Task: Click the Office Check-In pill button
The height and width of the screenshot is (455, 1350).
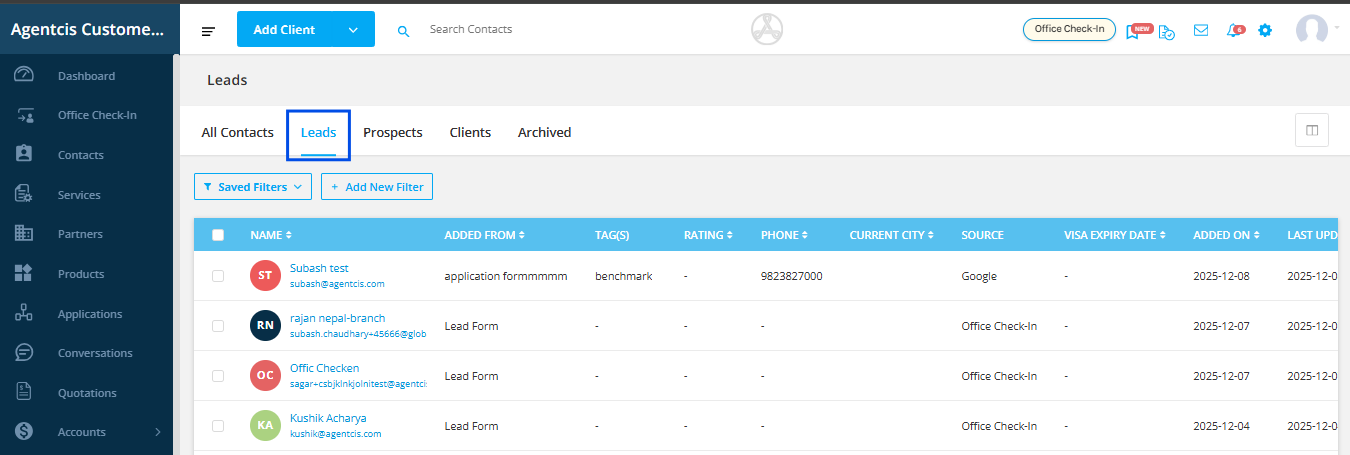Action: [1069, 29]
